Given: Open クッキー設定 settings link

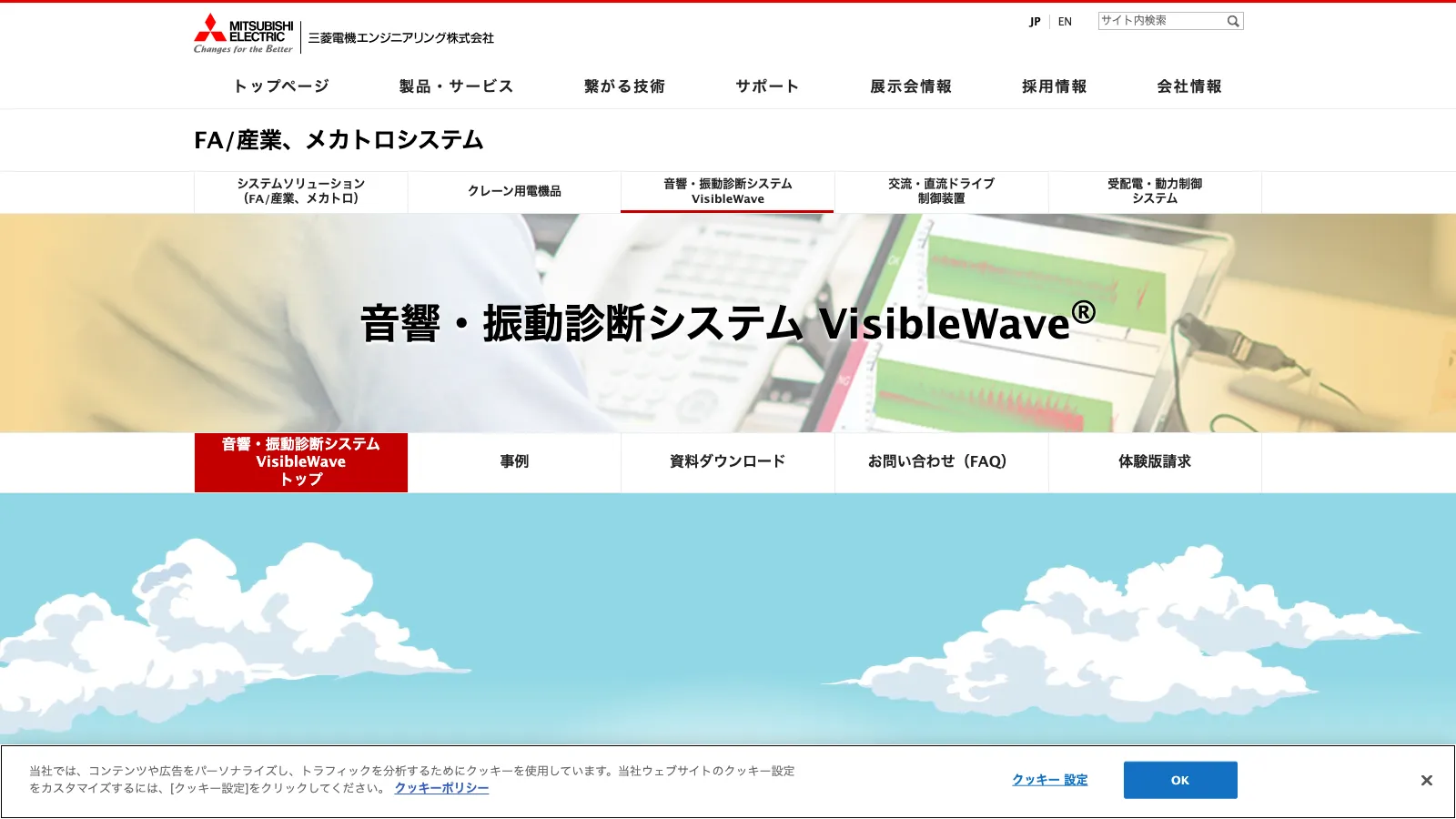Looking at the screenshot, I should [x=1050, y=780].
